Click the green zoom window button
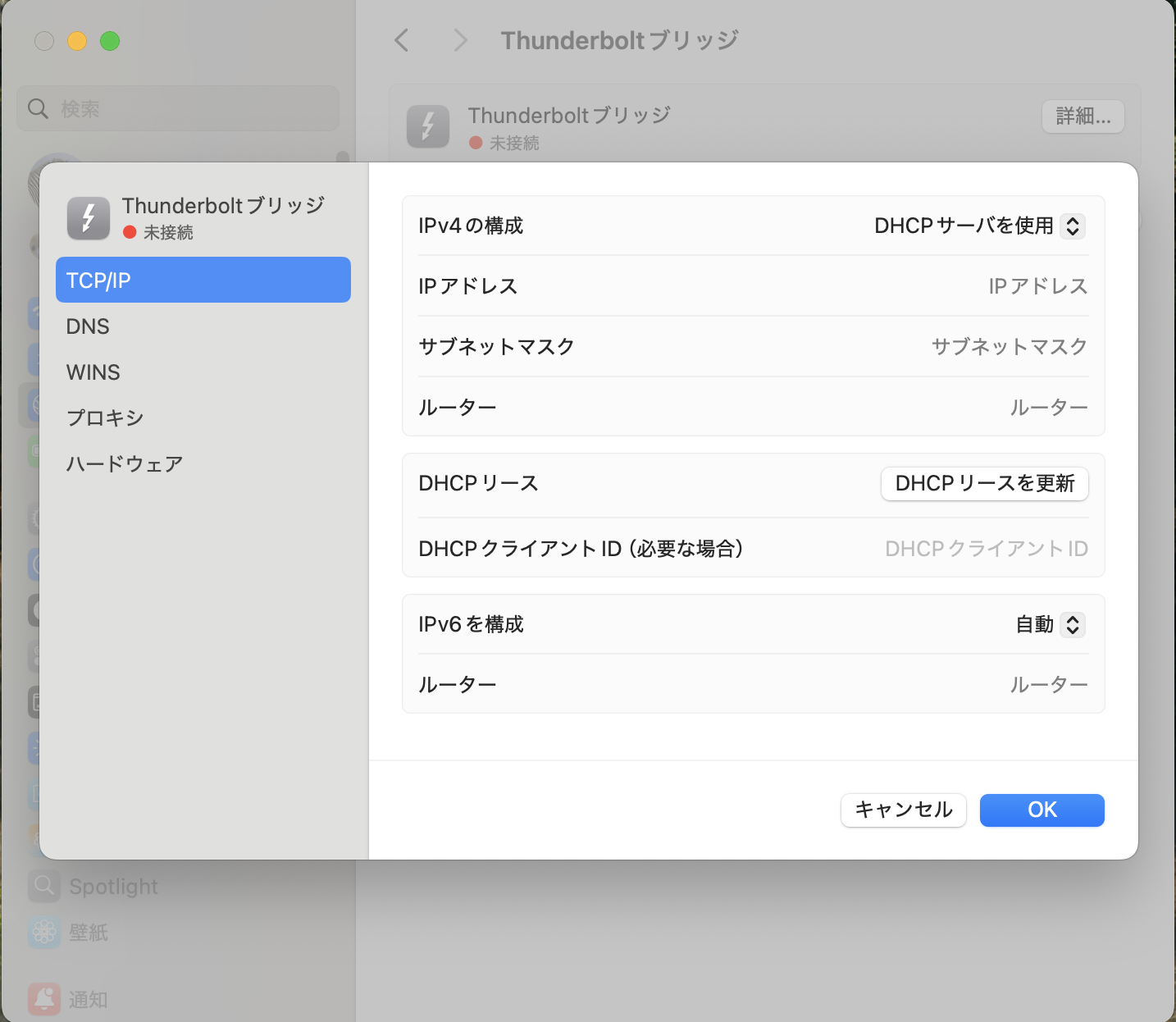Image resolution: width=1176 pixels, height=1022 pixels. point(110,41)
